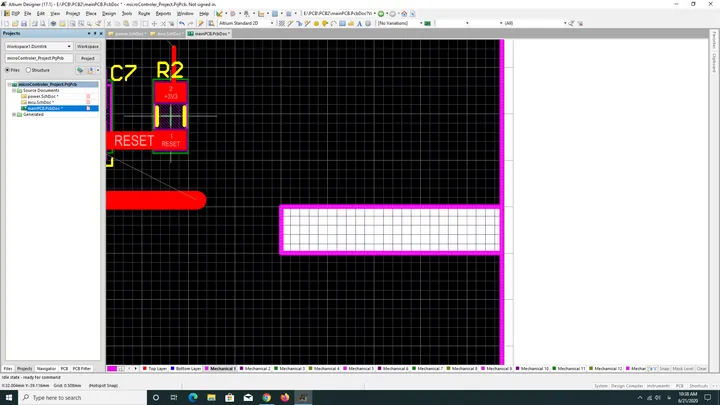Click the magenta current layer color swatch
720x405 pixels.
coord(112,369)
